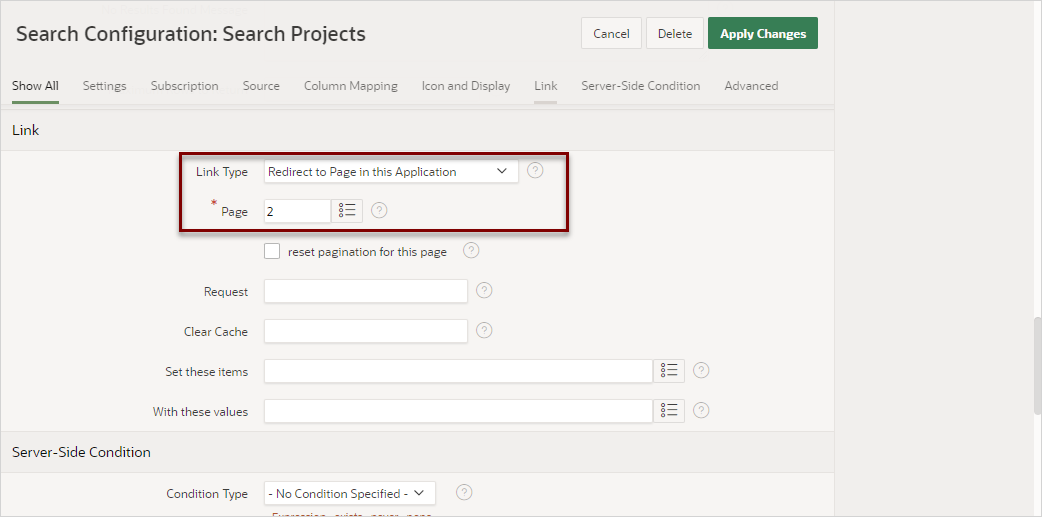1042x517 pixels.
Task: Focus the Clear Cache text field
Action: coord(366,331)
